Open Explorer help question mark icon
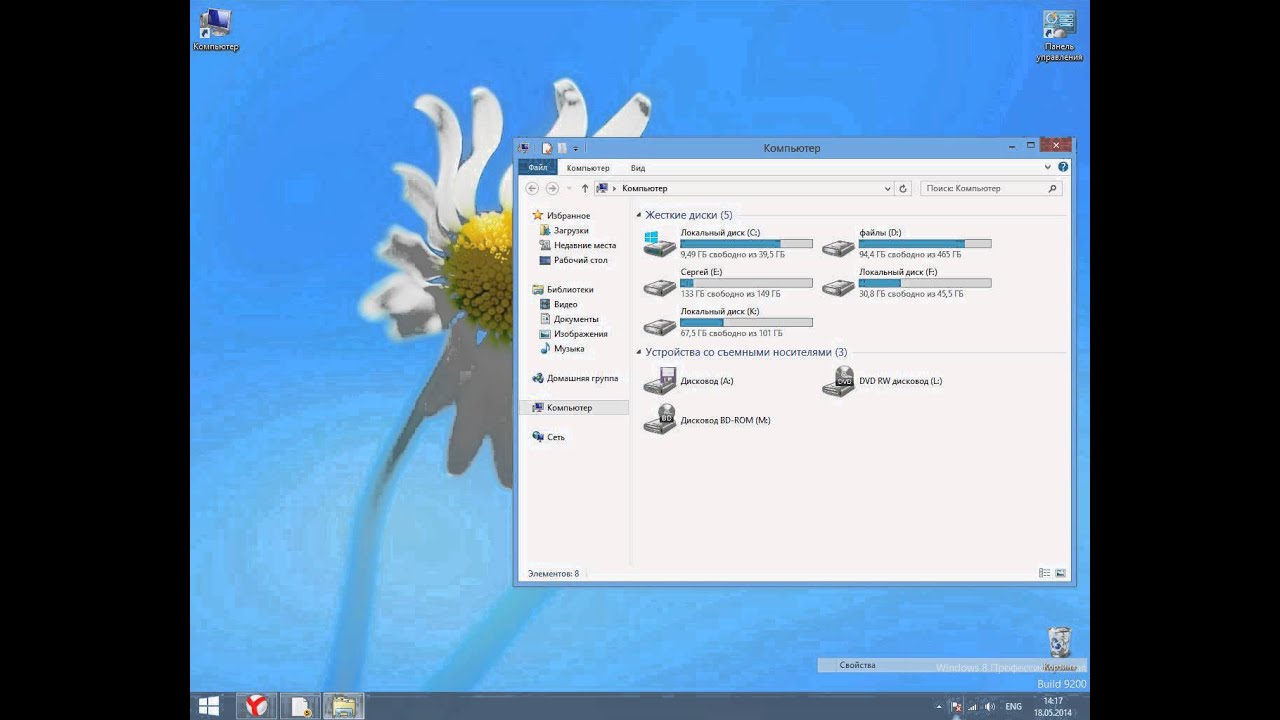 pos(1063,167)
